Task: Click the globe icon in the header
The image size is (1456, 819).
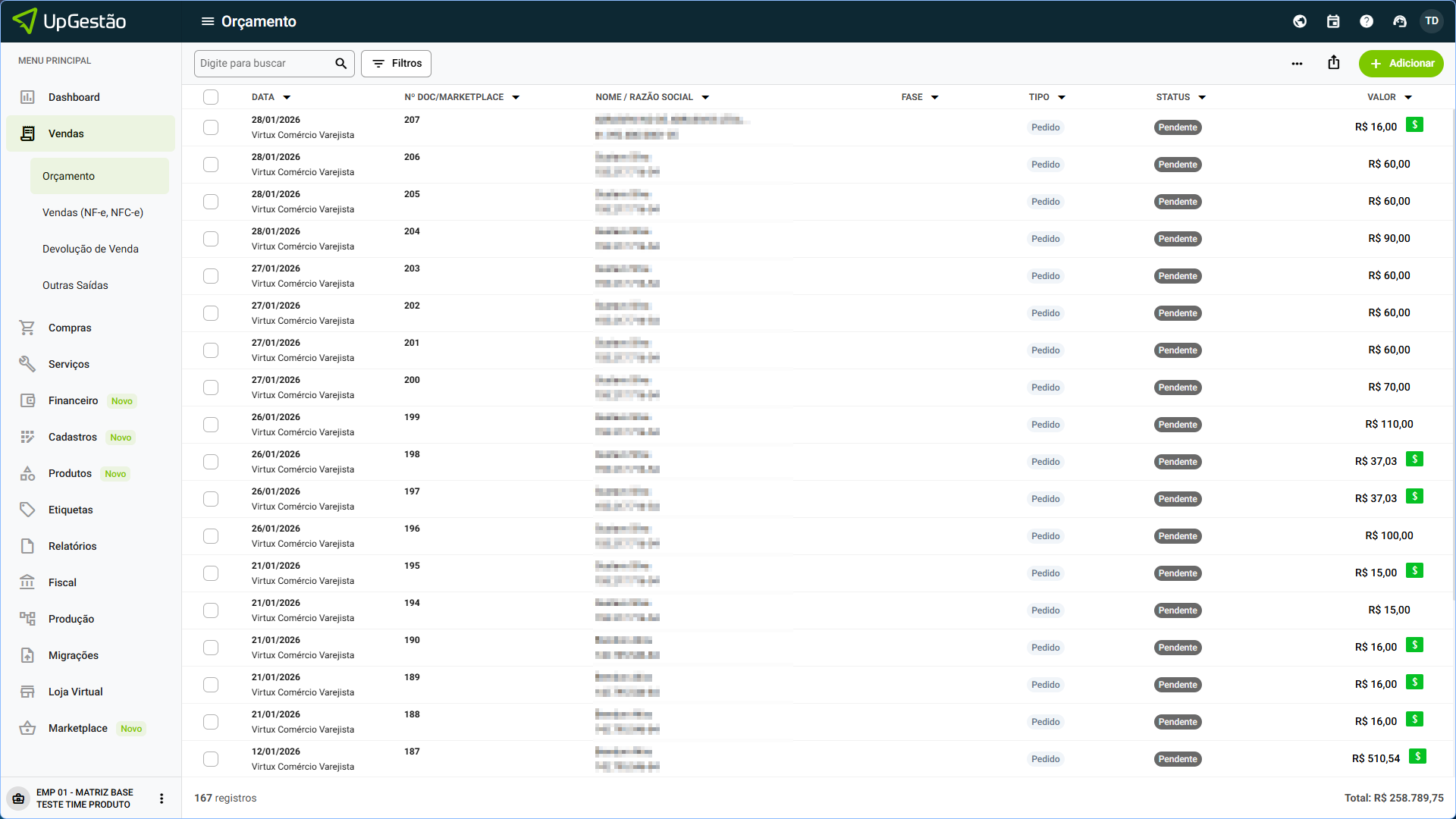Action: (1300, 21)
